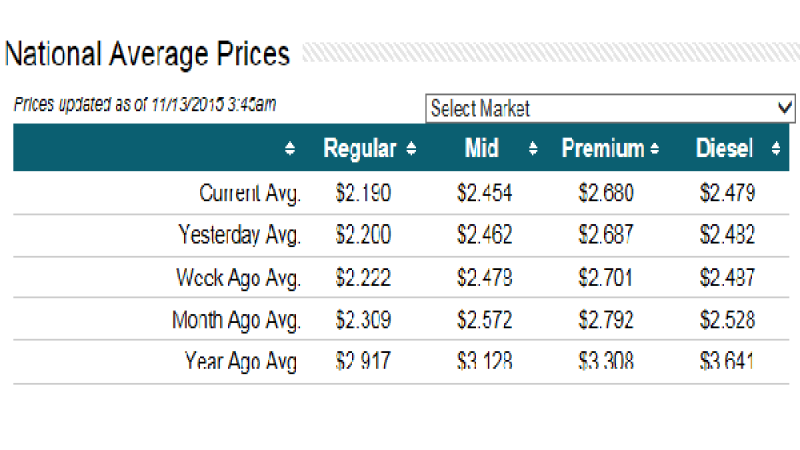This screenshot has height=450, width=800.
Task: Click sort arrows in the first header column
Action: (290, 150)
